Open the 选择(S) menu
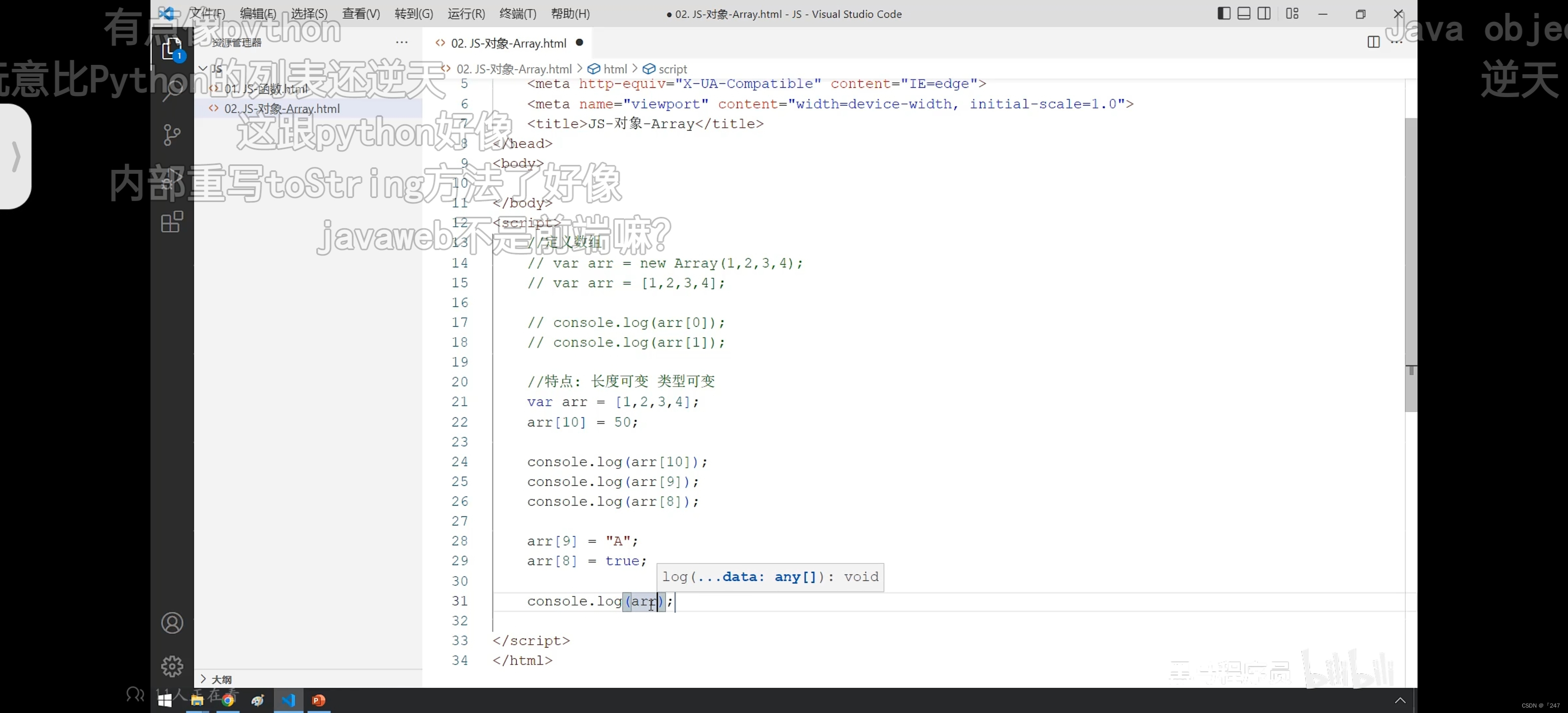This screenshot has height=713, width=1568. click(309, 13)
